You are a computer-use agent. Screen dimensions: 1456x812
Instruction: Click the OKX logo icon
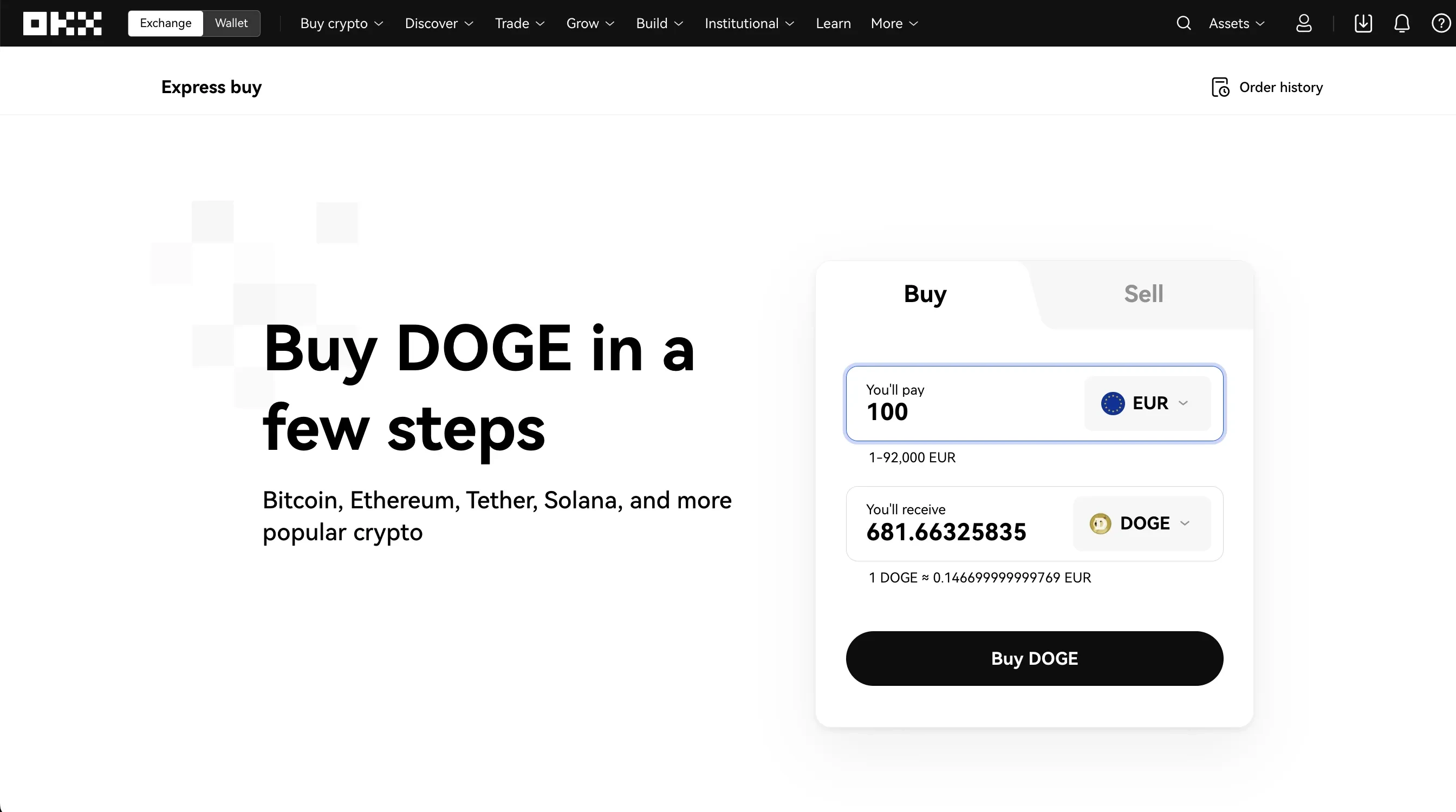pyautogui.click(x=62, y=23)
